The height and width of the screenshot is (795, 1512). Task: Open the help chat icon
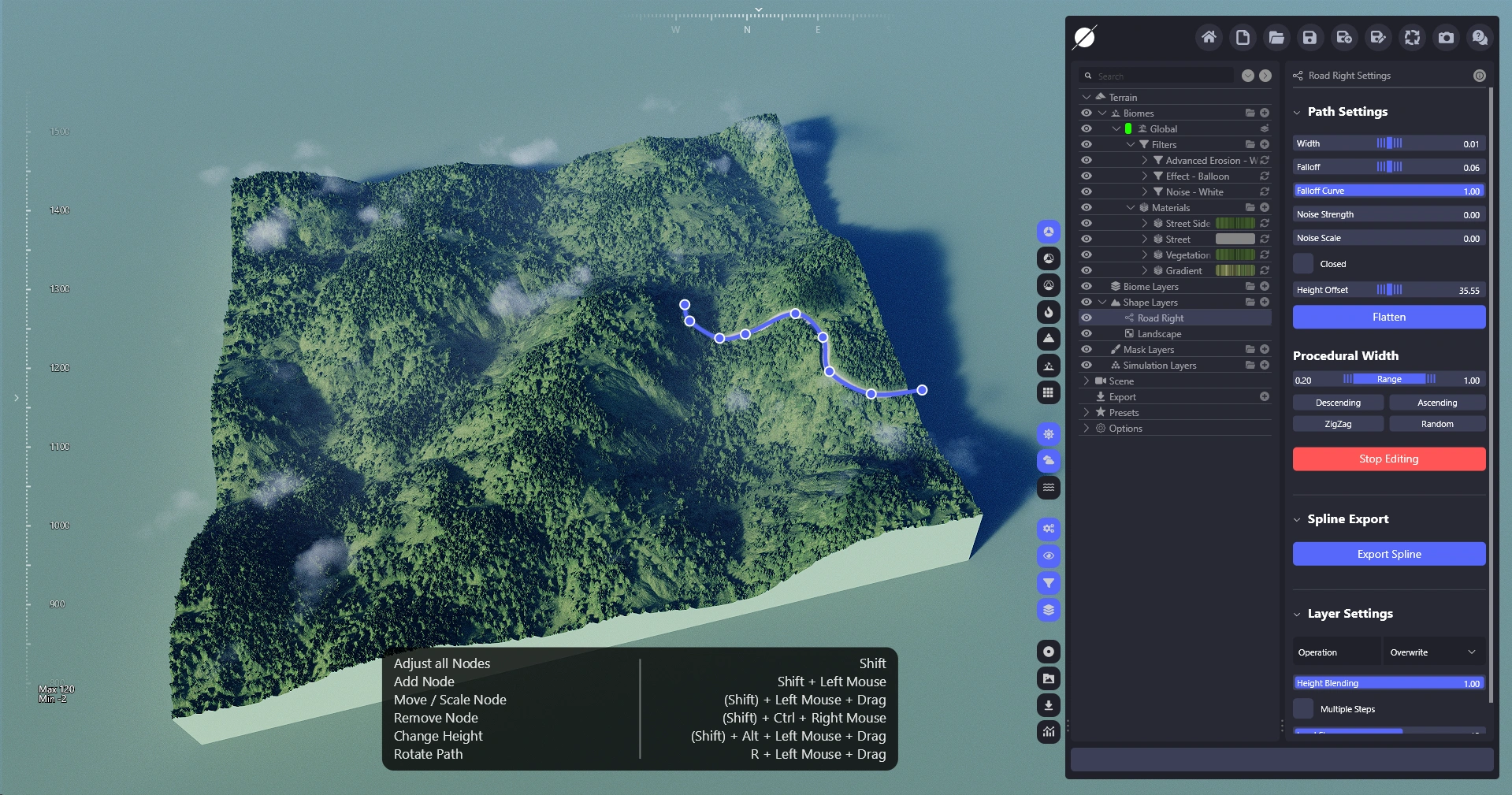pos(1480,37)
